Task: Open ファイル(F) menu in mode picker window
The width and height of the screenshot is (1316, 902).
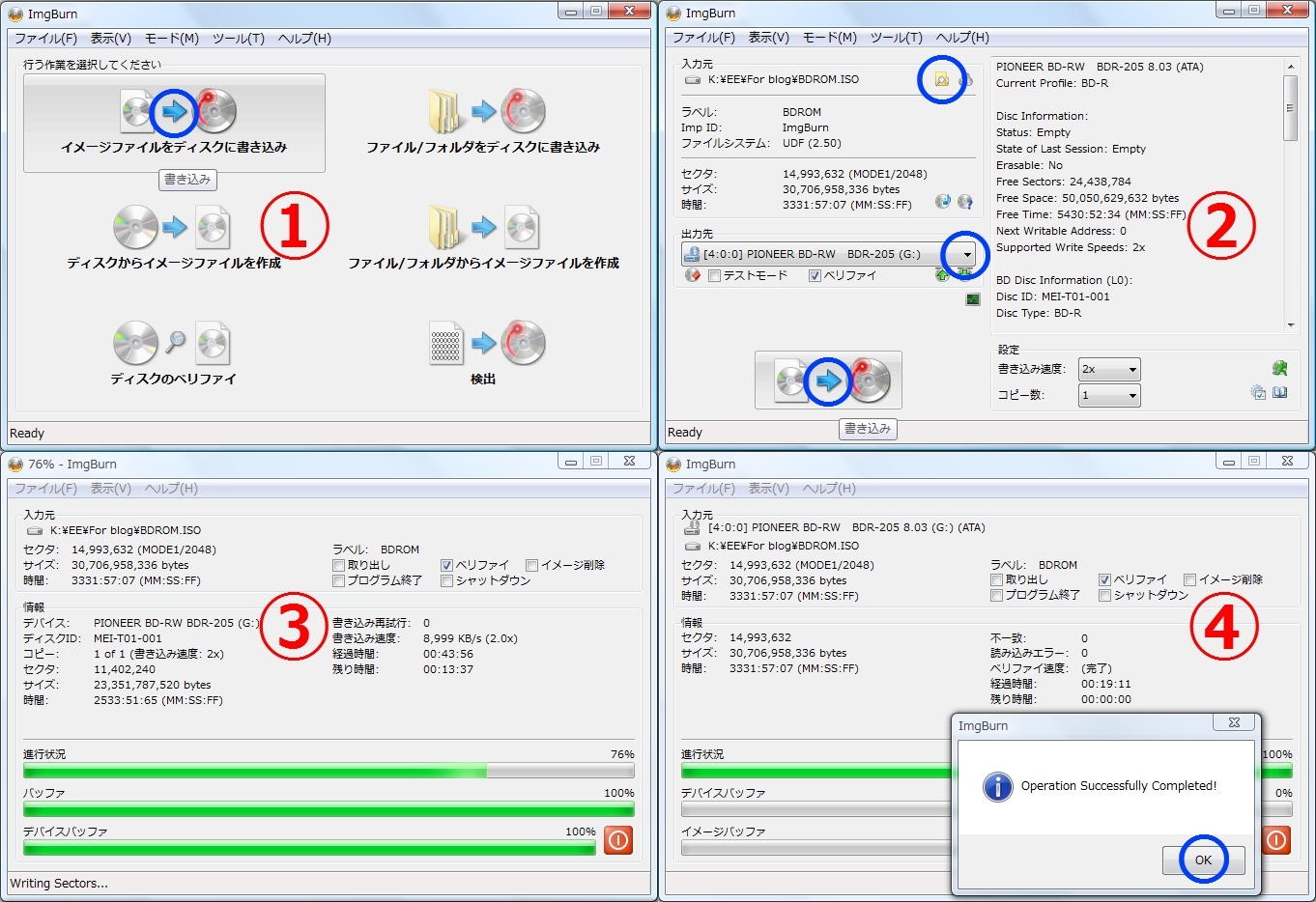Action: [x=45, y=39]
